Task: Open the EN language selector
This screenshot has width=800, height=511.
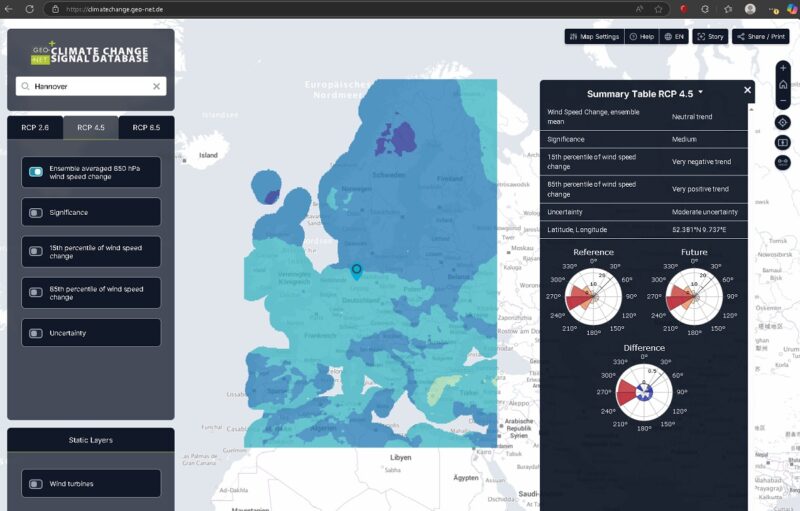Action: click(674, 36)
